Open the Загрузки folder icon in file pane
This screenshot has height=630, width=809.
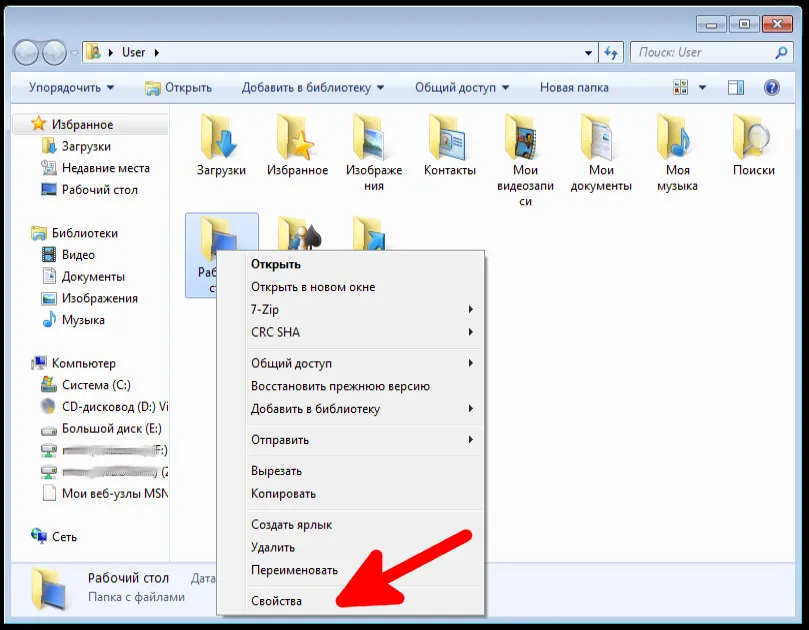[x=221, y=137]
